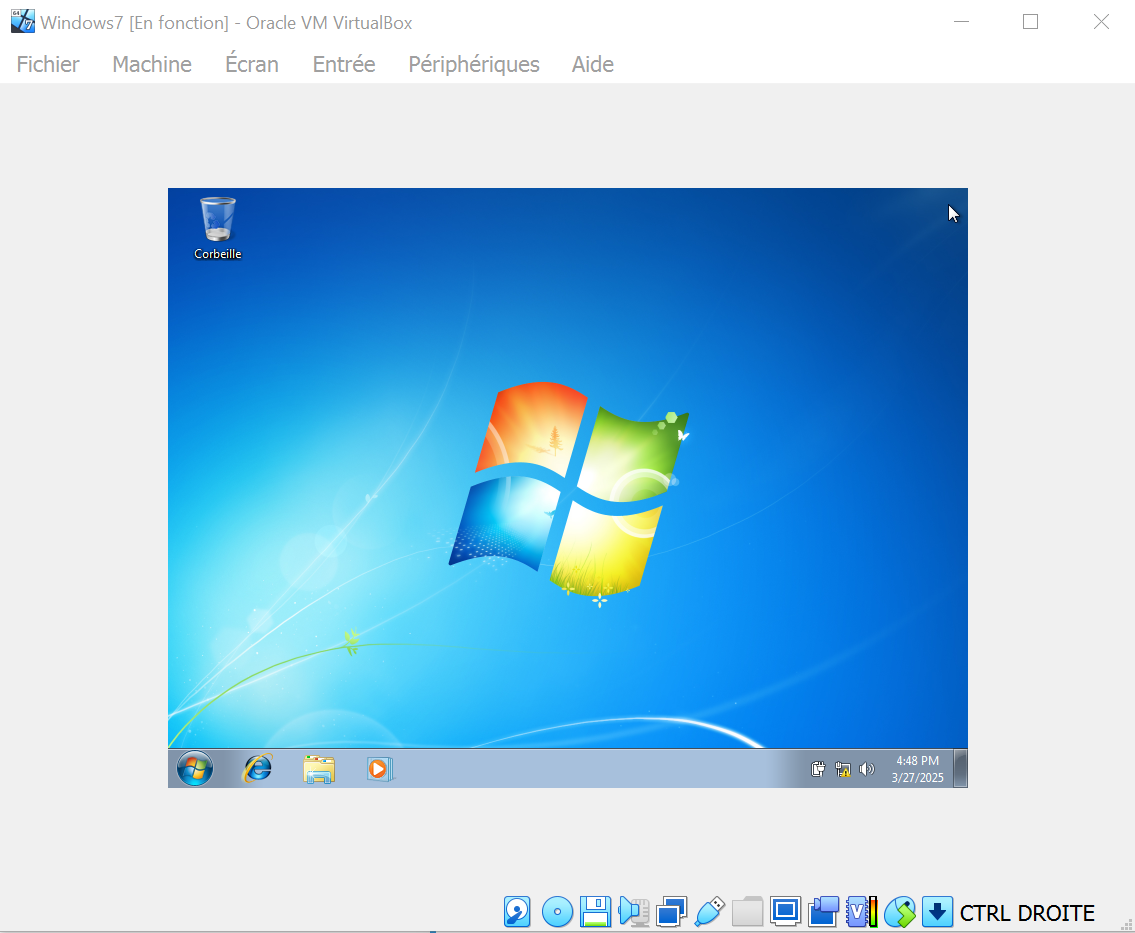Image resolution: width=1135 pixels, height=933 pixels.
Task: Click the Windows Start button
Action: [194, 769]
